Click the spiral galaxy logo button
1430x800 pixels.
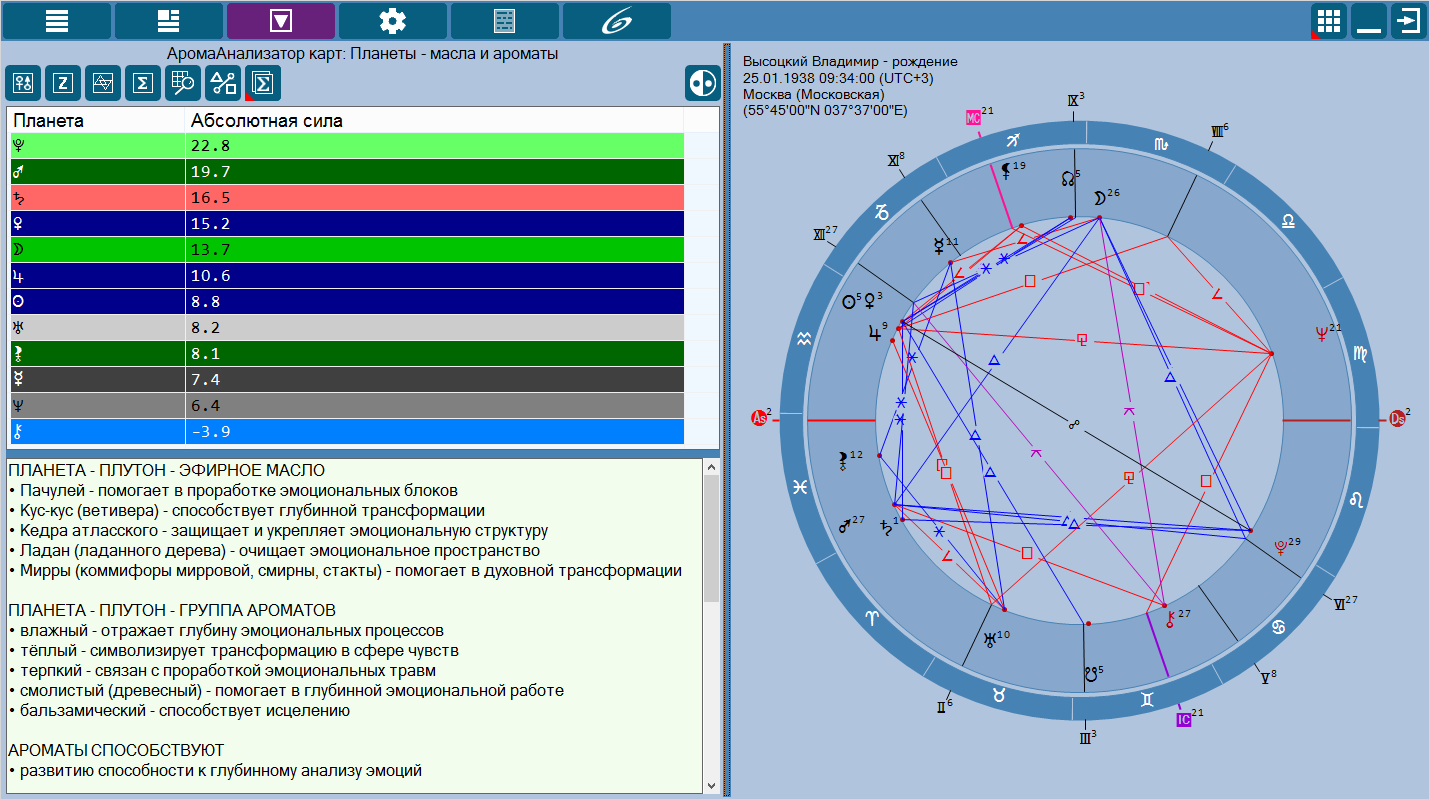617,20
